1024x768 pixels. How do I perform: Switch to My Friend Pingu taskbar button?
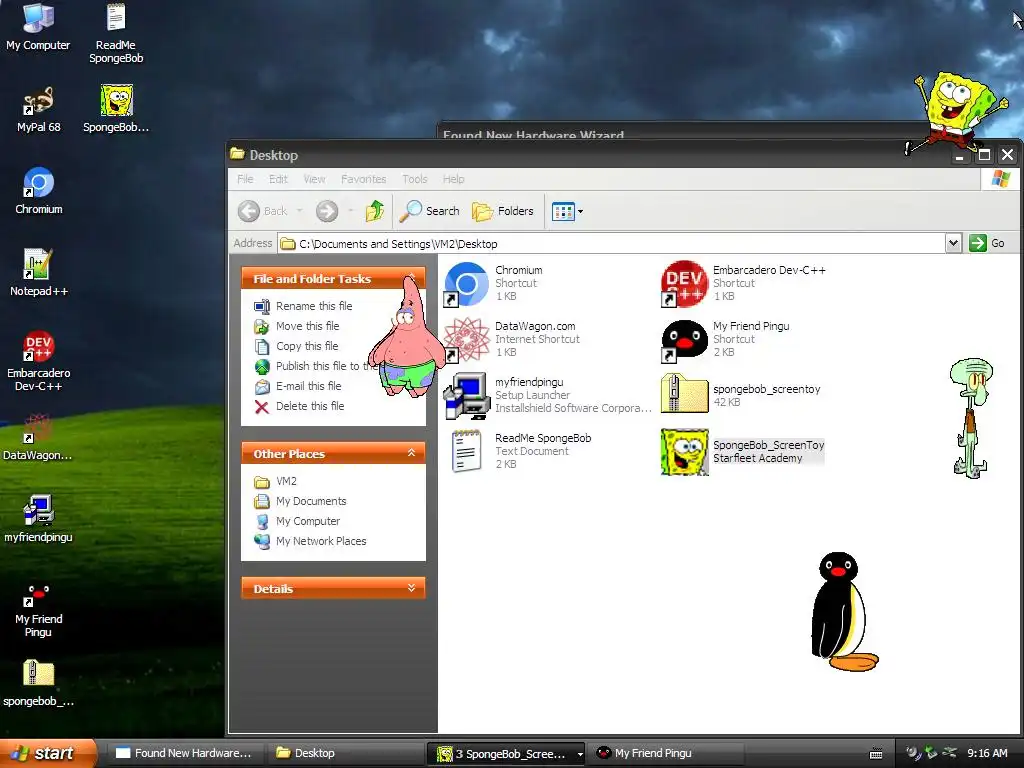coord(666,753)
